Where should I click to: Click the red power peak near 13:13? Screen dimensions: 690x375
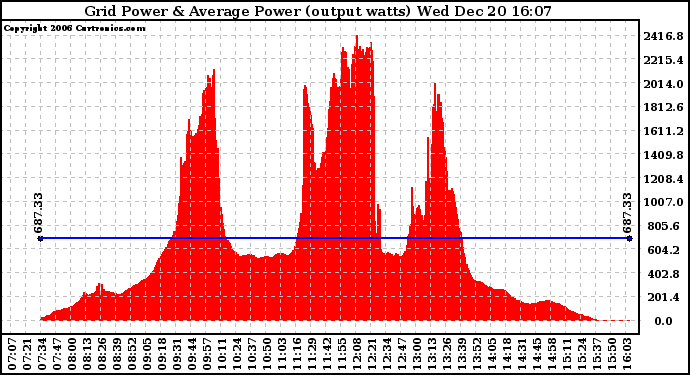435,85
